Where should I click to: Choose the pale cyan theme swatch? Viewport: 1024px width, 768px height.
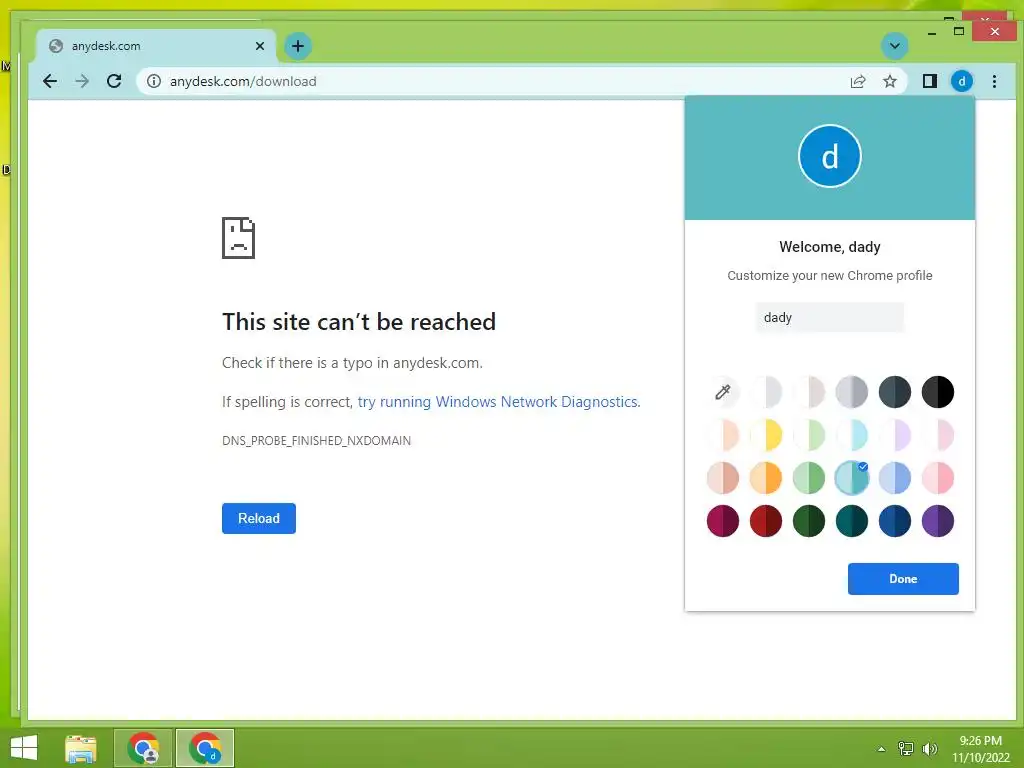(x=852, y=435)
